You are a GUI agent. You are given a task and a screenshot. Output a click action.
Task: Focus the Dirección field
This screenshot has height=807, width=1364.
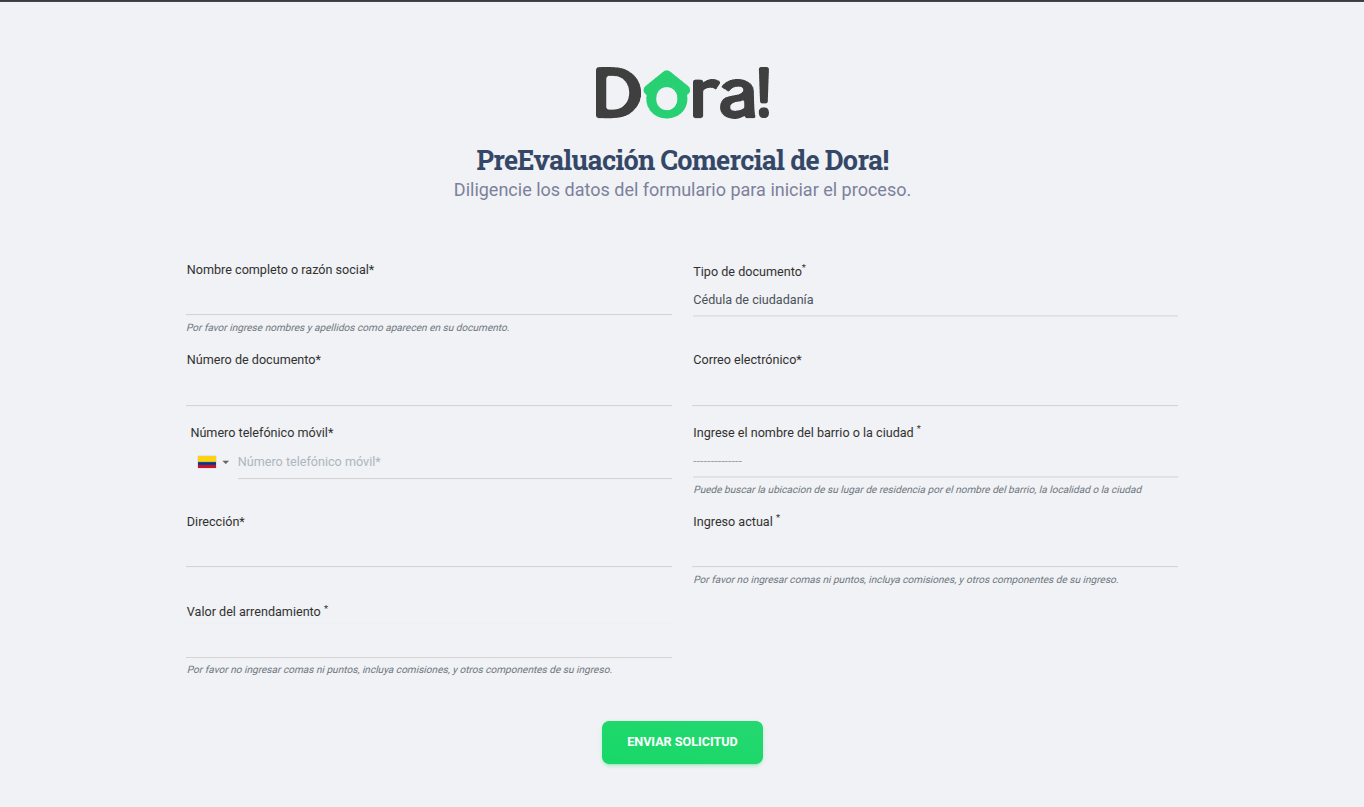point(429,551)
